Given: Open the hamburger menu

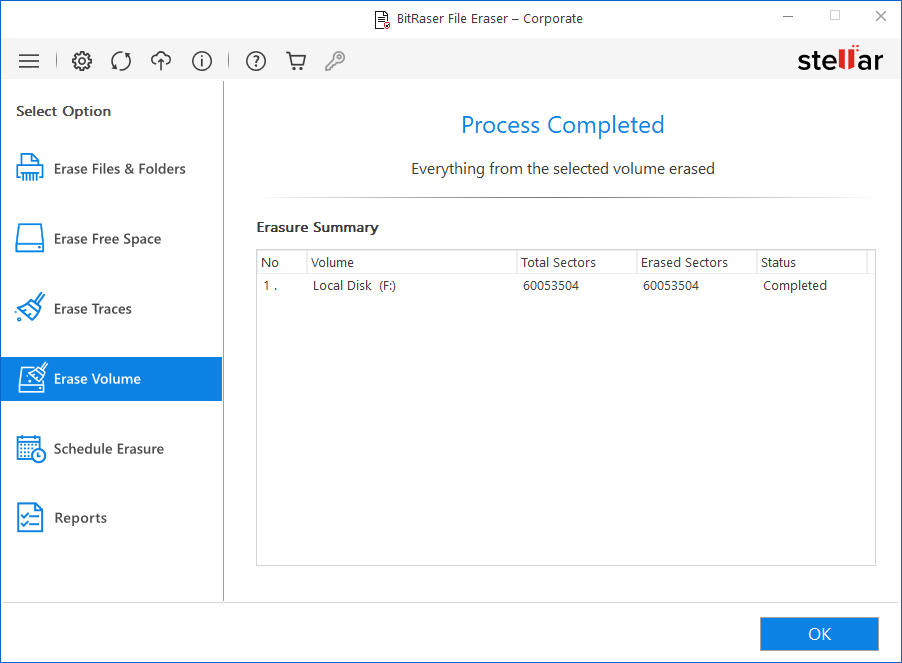Looking at the screenshot, I should click(x=29, y=60).
